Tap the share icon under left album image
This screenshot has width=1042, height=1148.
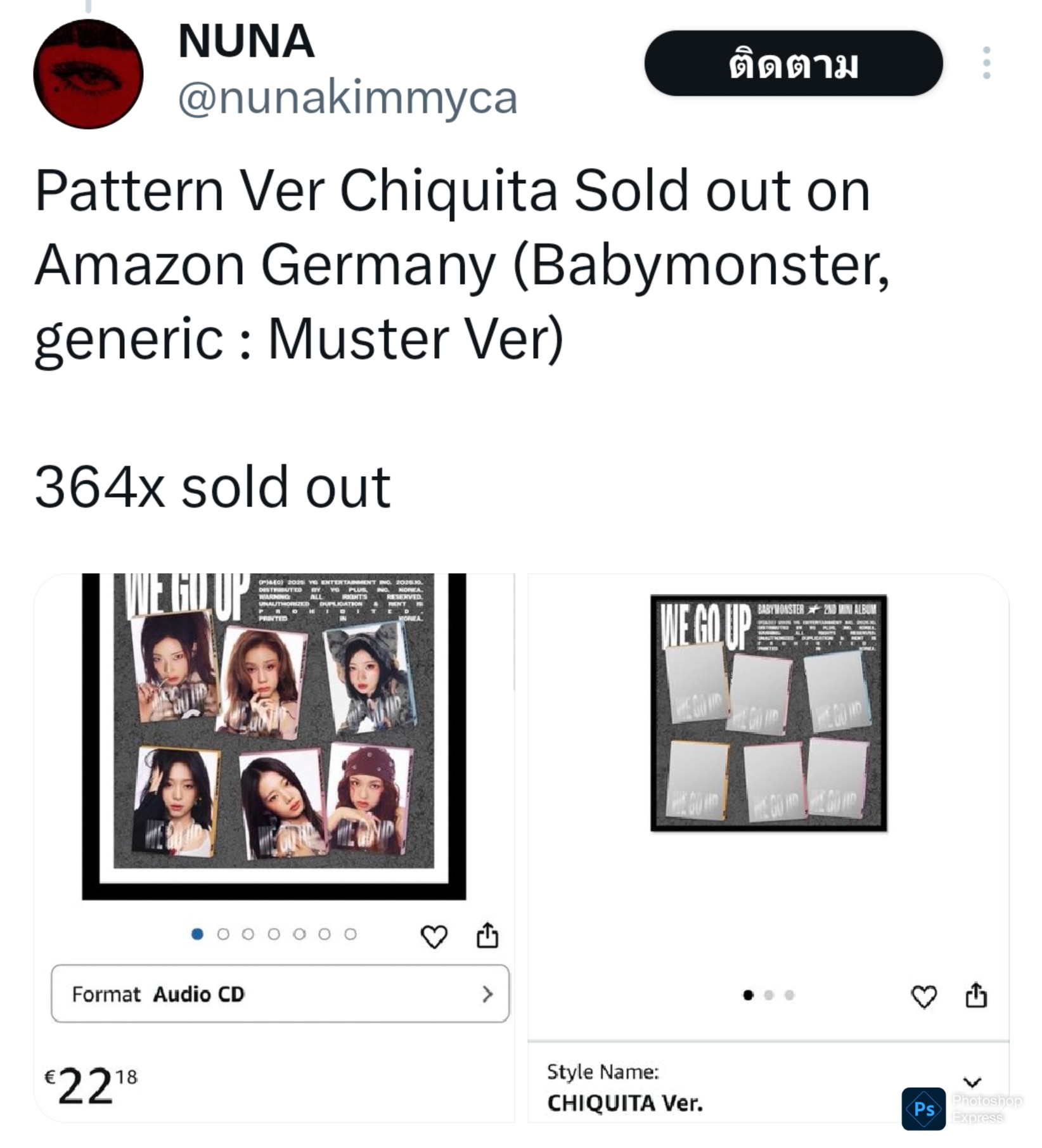pos(487,935)
